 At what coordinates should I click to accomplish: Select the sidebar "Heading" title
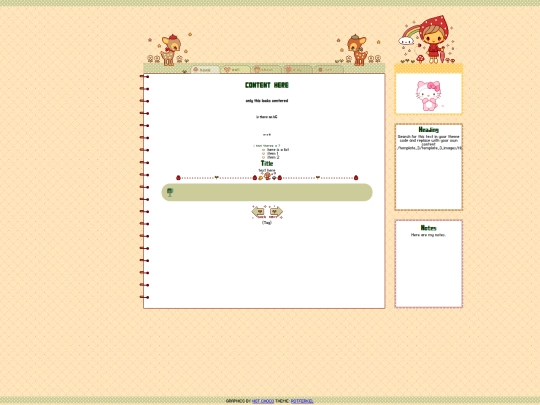pos(428,129)
